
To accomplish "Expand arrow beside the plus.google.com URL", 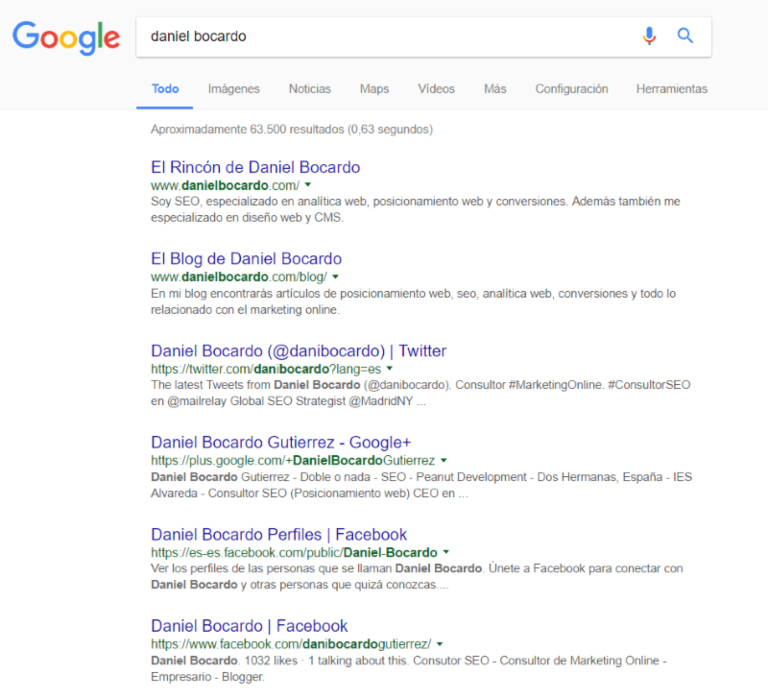I will click(444, 461).
